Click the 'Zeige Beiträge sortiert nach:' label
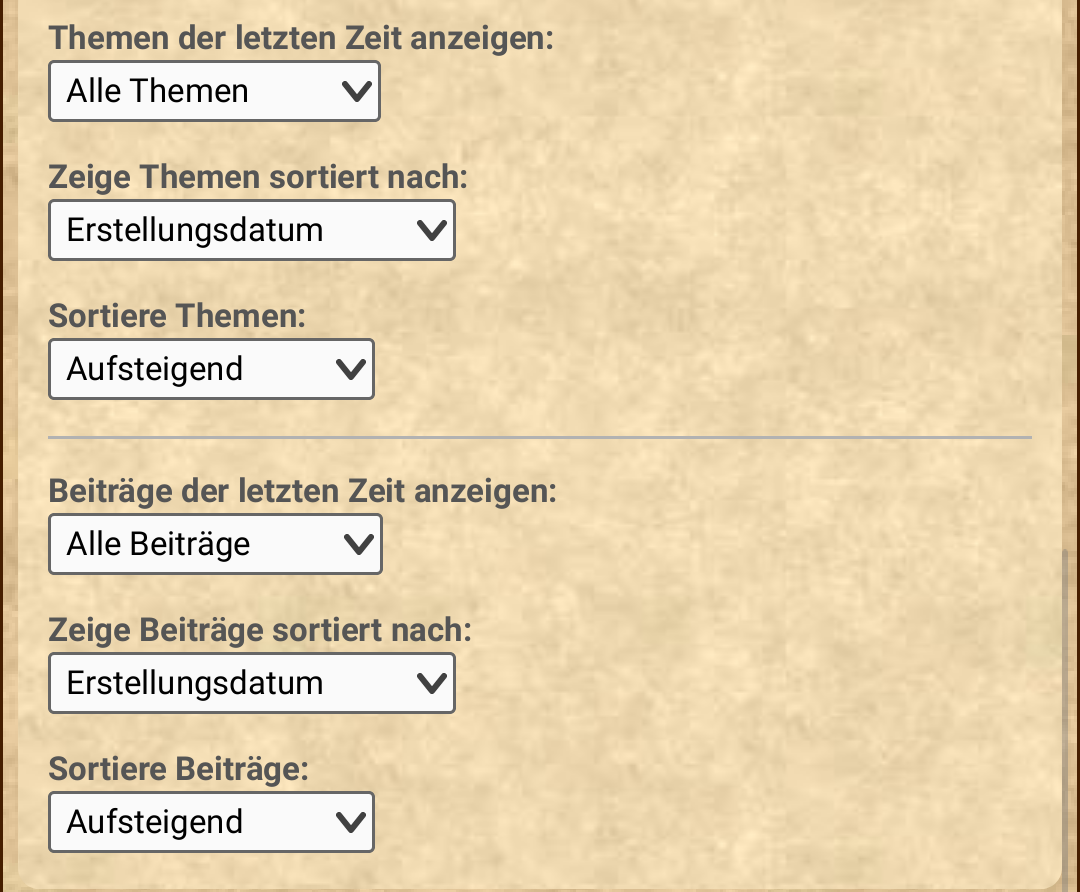 click(260, 631)
